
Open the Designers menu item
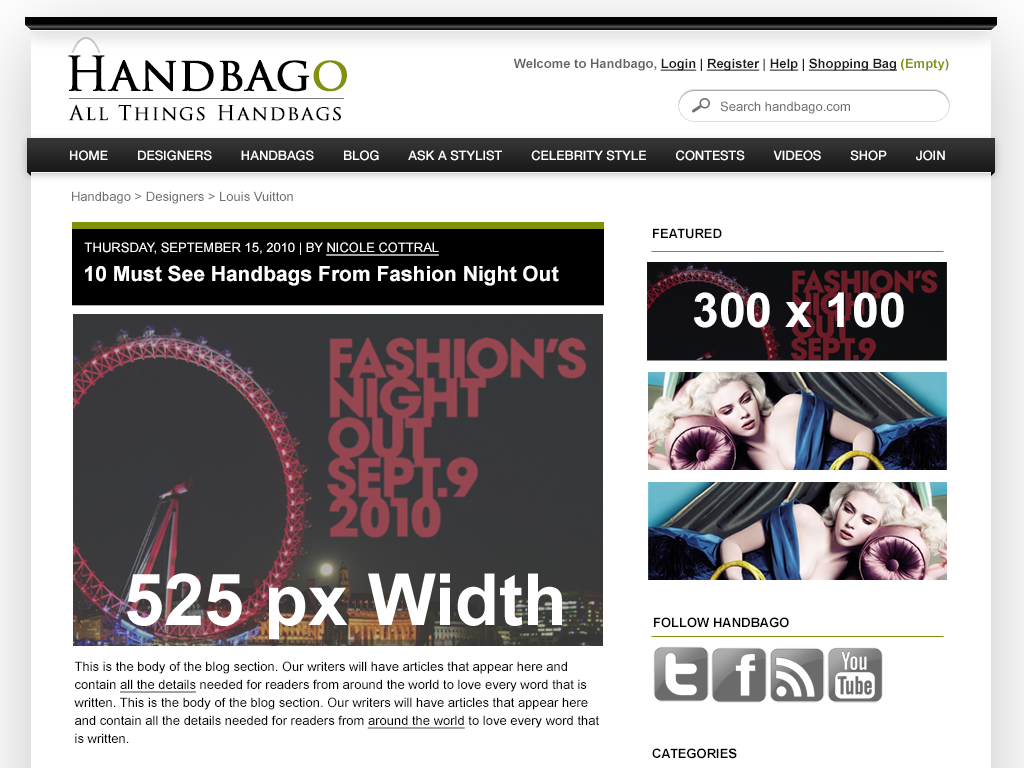click(x=174, y=155)
